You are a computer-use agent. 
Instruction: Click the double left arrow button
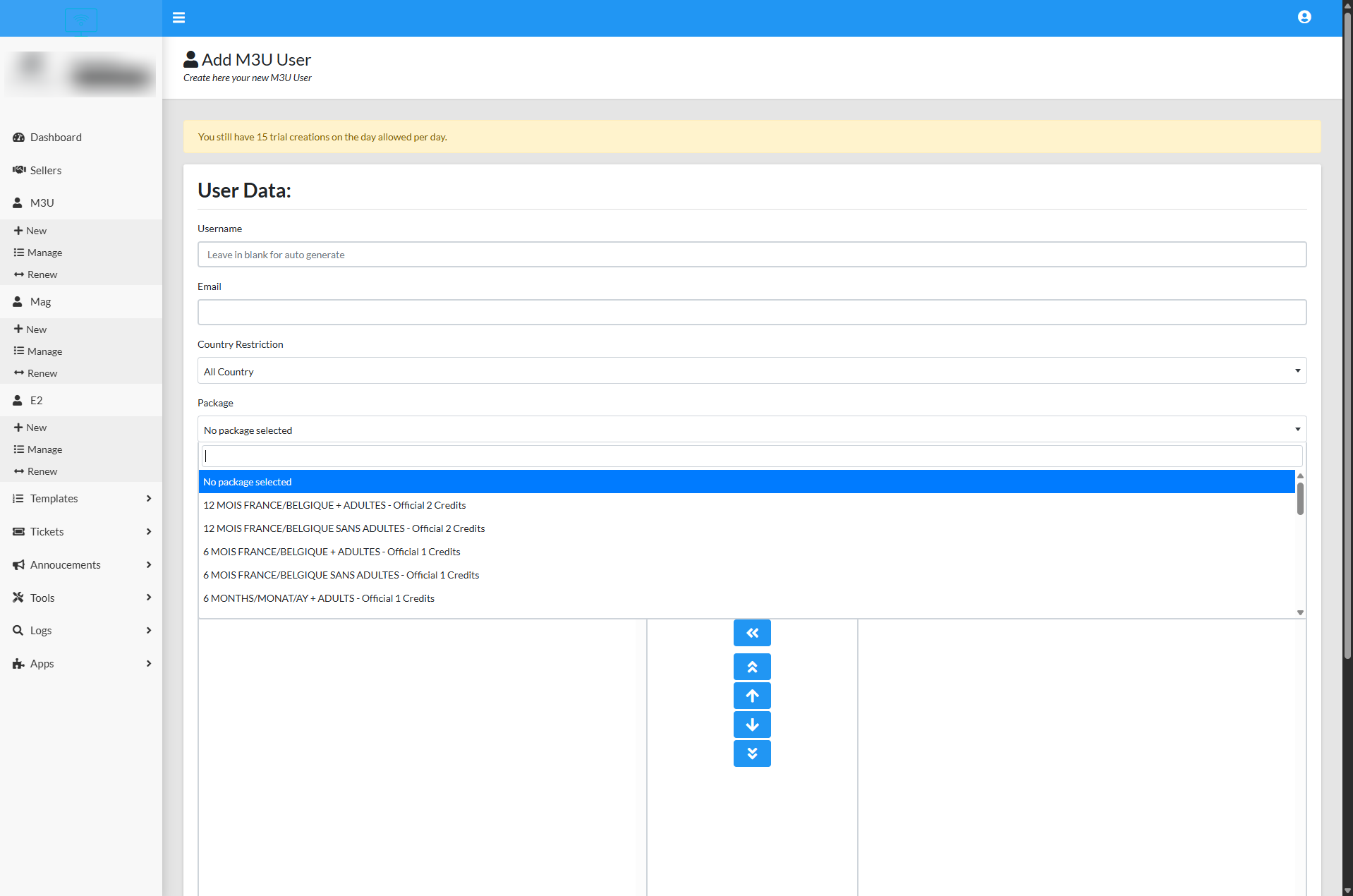(x=751, y=633)
